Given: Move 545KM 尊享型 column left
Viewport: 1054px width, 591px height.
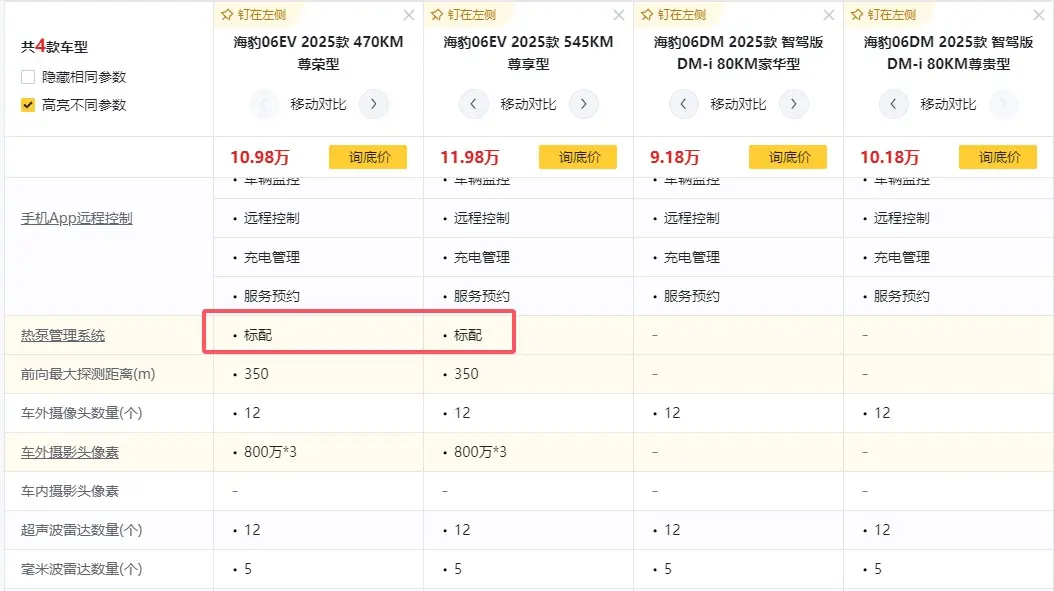Looking at the screenshot, I should pos(473,104).
